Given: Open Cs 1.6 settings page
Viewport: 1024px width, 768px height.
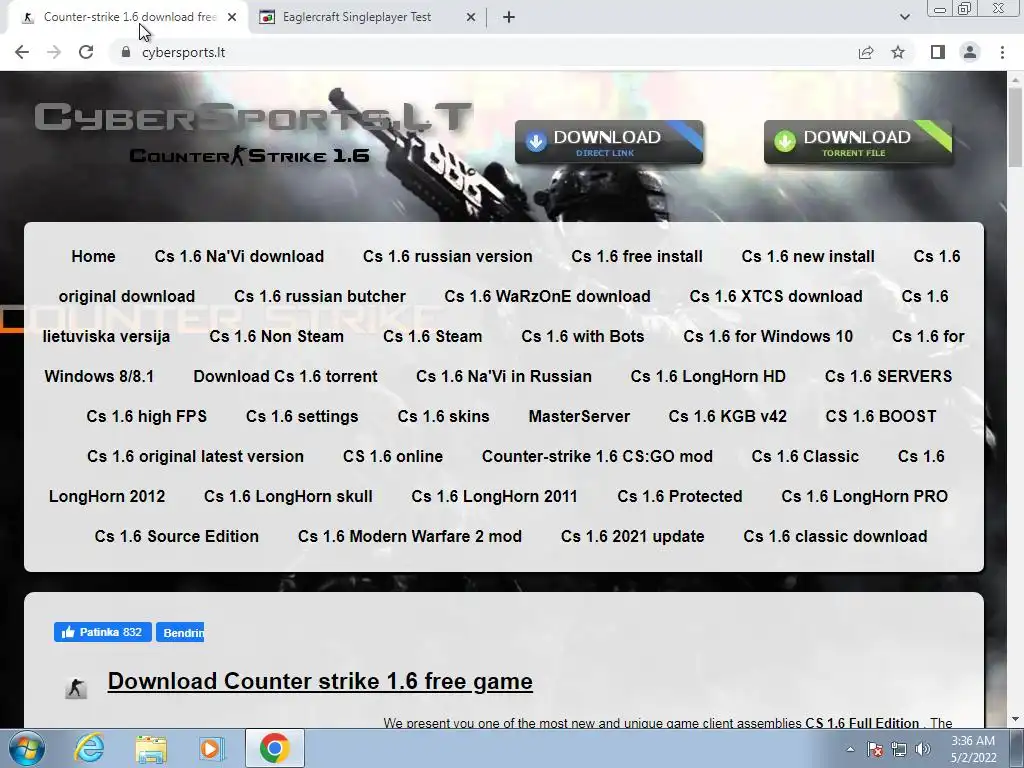Looking at the screenshot, I should click(302, 417).
